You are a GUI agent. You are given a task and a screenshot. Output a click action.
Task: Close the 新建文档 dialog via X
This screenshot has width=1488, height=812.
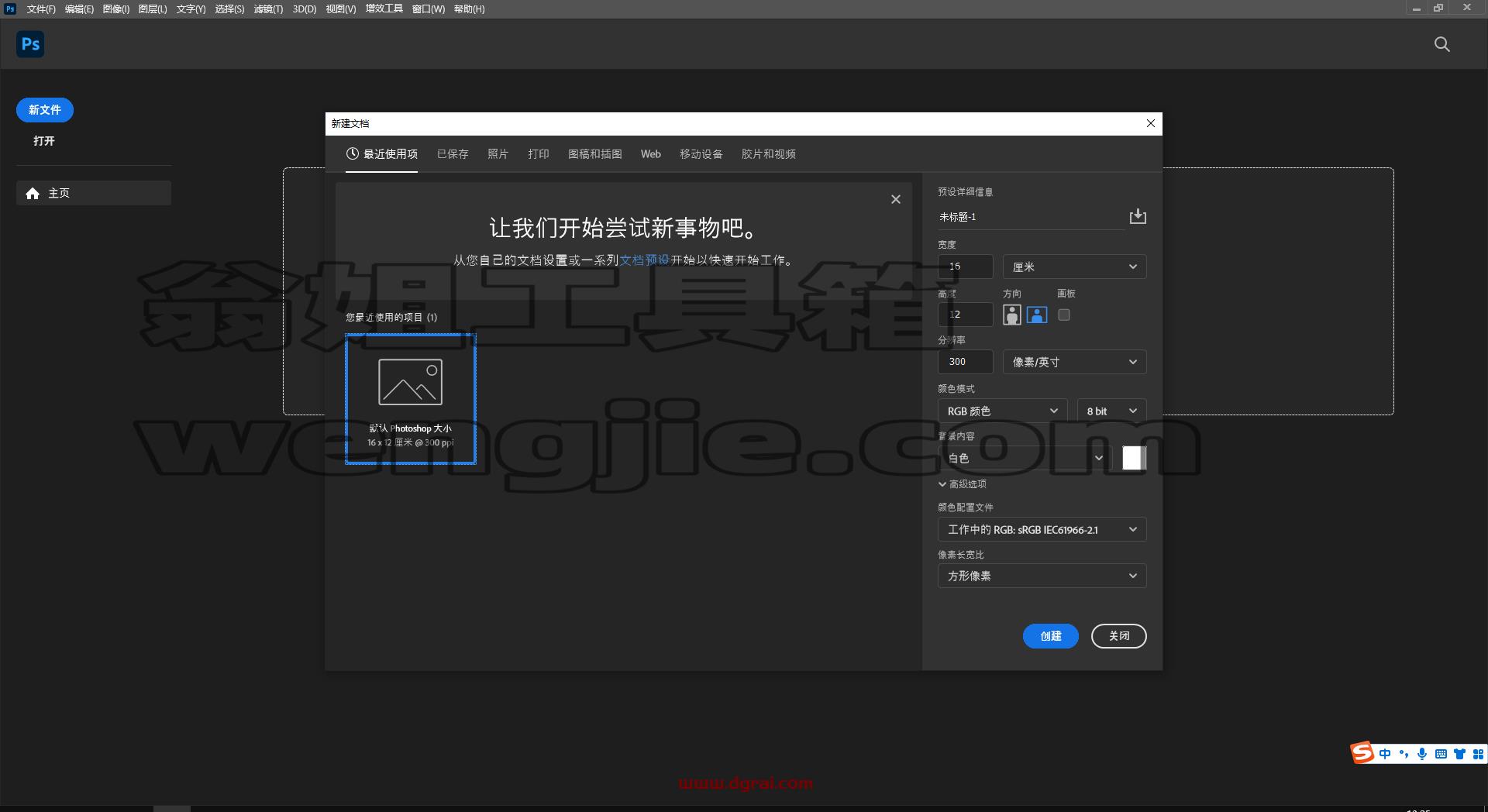(1151, 123)
